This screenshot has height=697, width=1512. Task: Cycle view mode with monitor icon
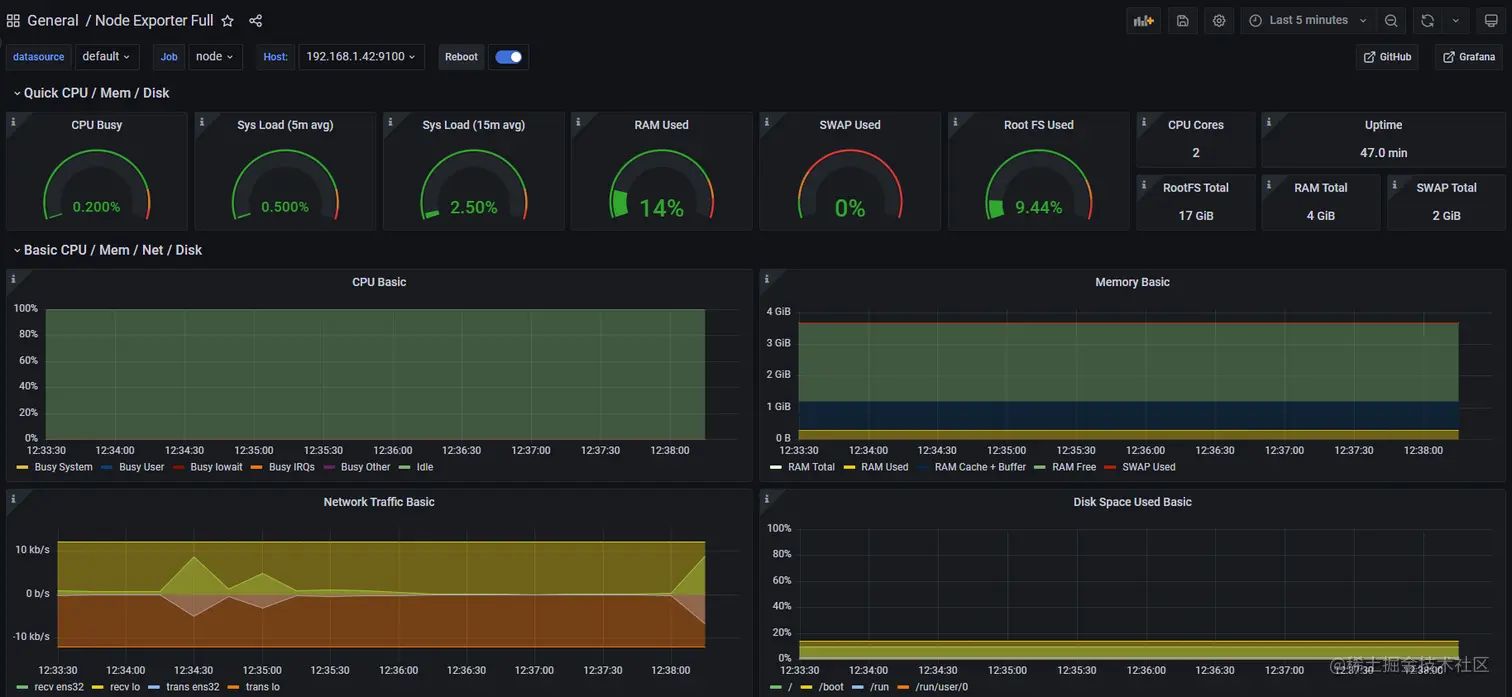point(1491,20)
